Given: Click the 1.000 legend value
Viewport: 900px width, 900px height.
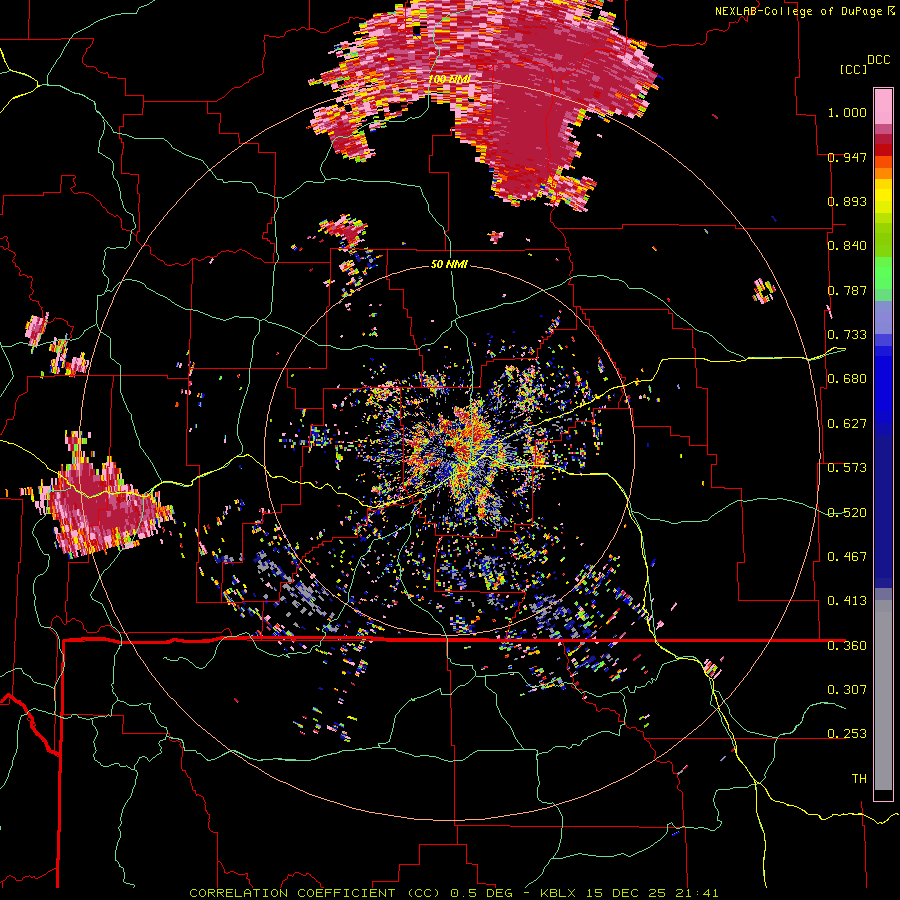Looking at the screenshot, I should tap(847, 112).
